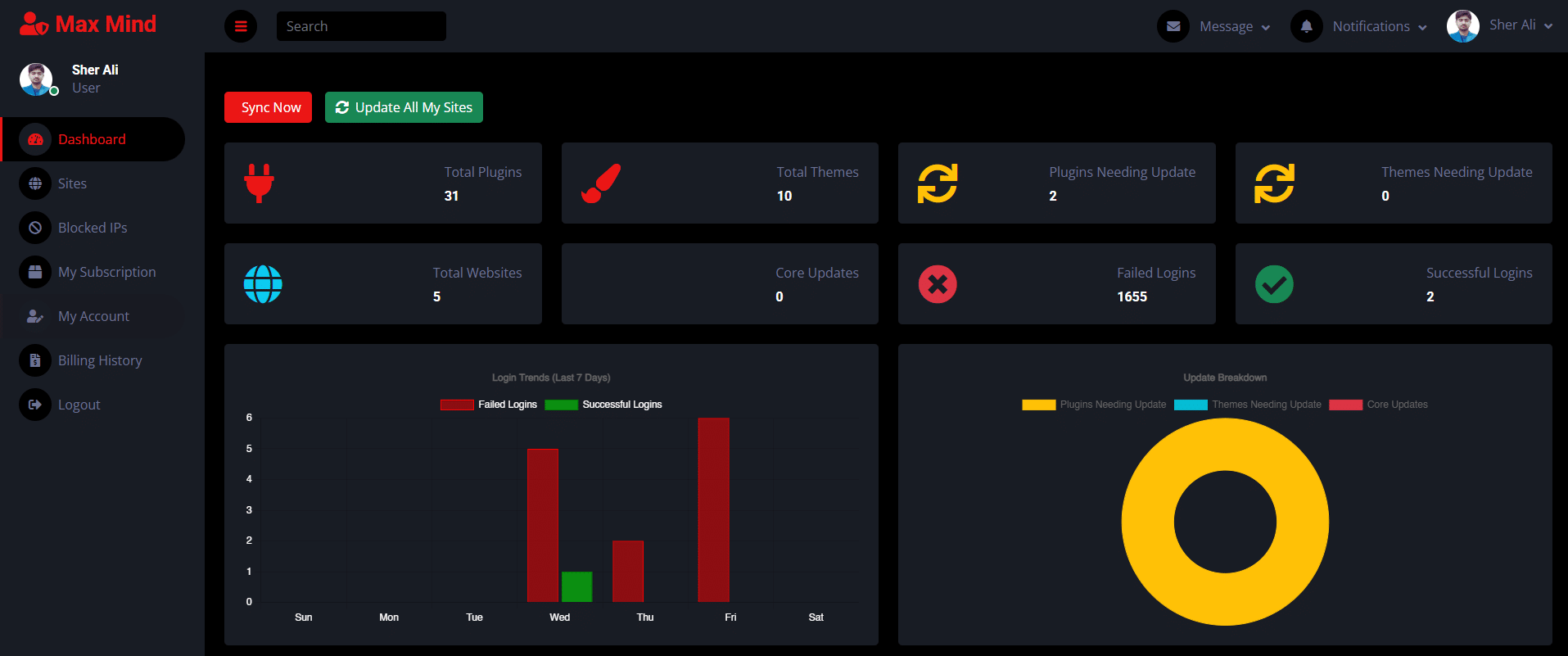1568x656 pixels.
Task: Click the Total Websites value 5
Action: coord(436,296)
